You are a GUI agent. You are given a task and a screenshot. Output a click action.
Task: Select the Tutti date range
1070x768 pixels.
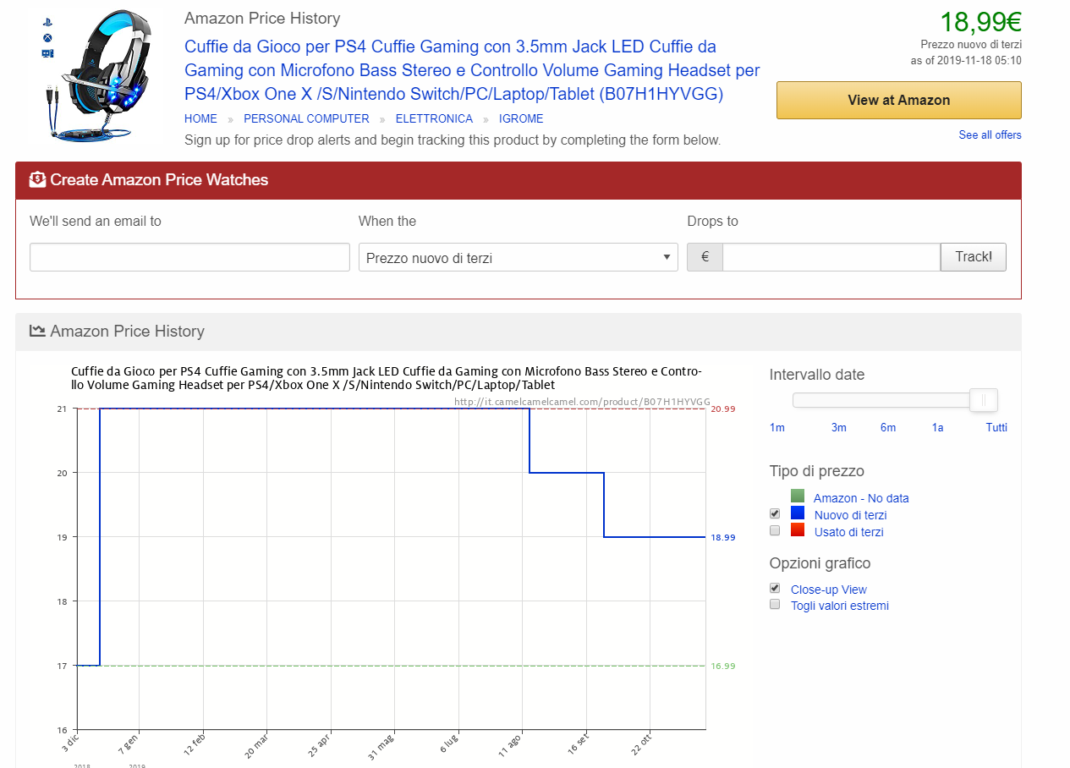(x=996, y=427)
